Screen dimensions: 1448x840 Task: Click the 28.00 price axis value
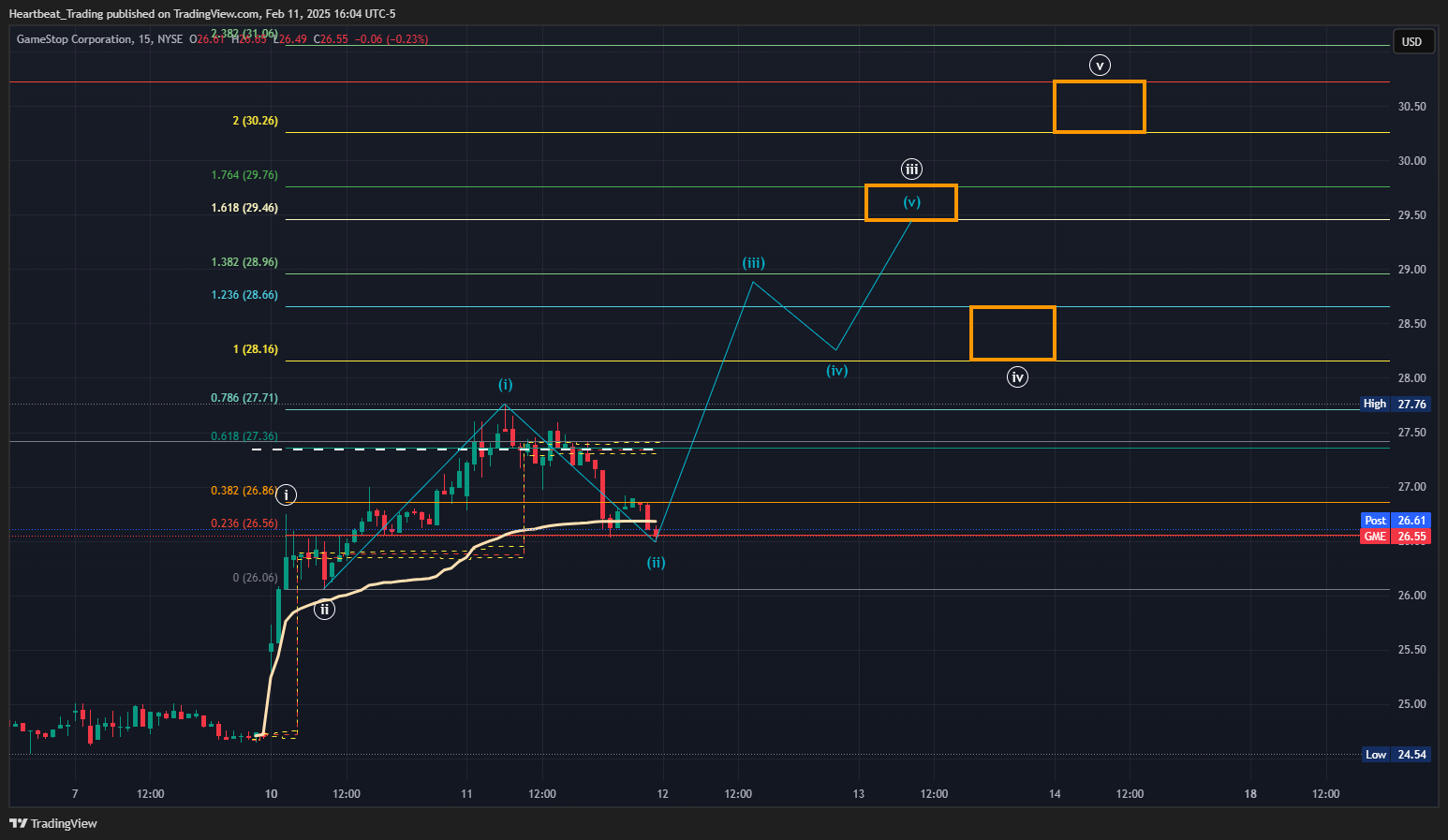coord(1411,378)
